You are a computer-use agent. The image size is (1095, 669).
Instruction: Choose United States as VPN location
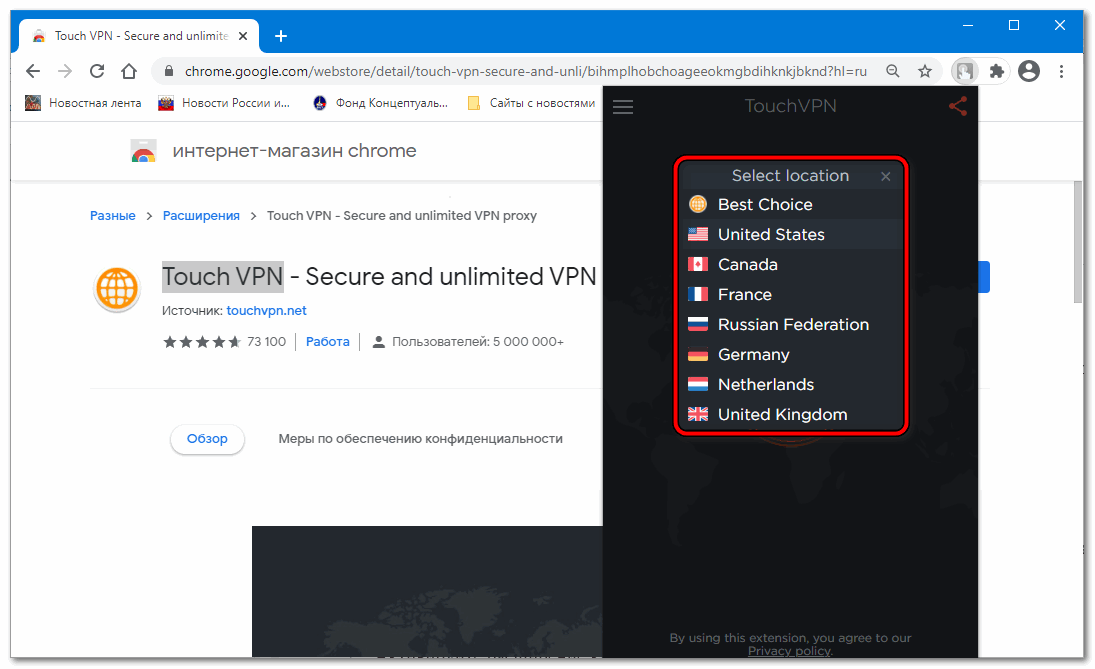click(770, 235)
